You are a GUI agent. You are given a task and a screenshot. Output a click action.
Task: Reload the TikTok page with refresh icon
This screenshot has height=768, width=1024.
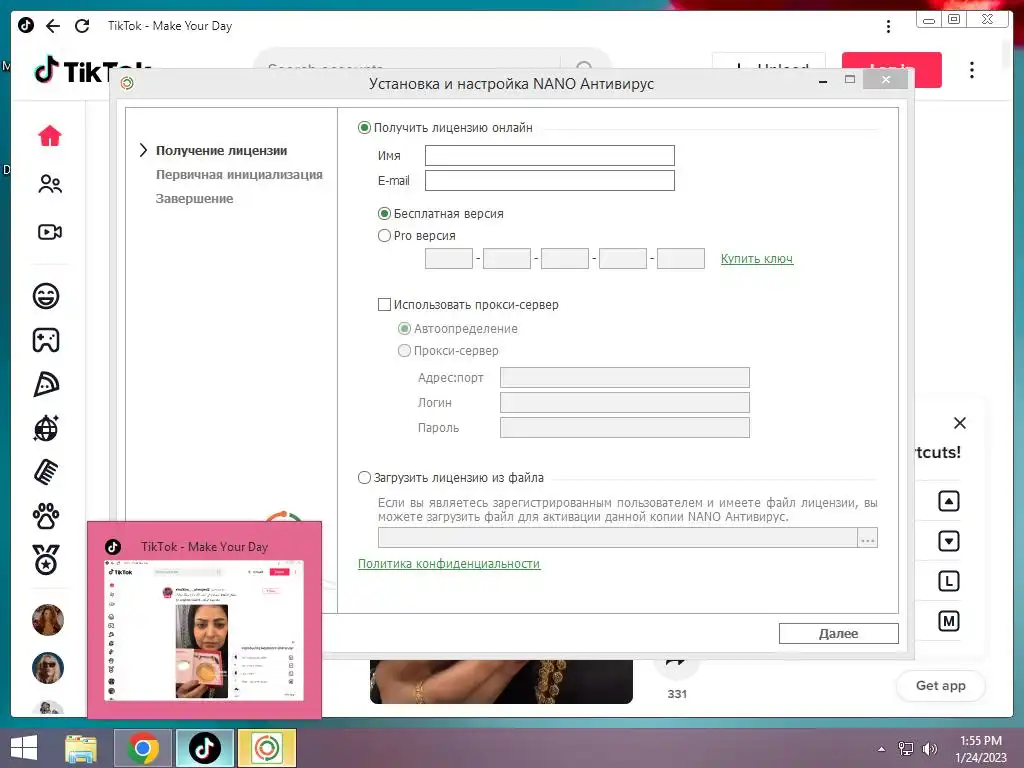pyautogui.click(x=82, y=25)
